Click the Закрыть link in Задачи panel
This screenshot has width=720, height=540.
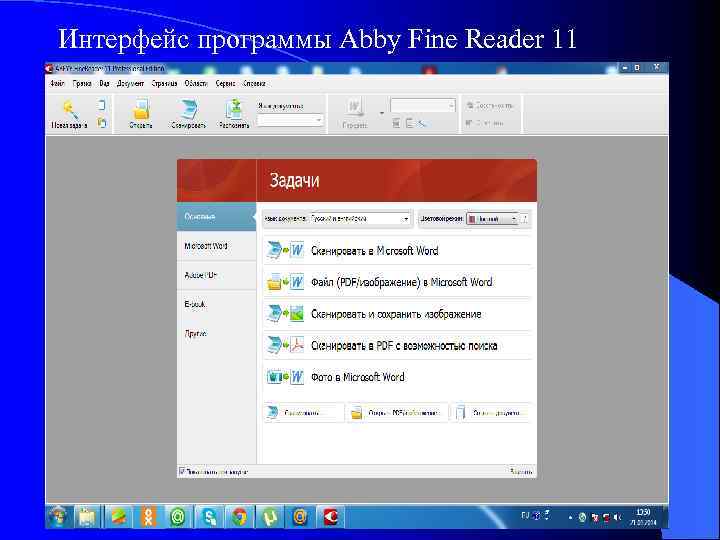521,471
